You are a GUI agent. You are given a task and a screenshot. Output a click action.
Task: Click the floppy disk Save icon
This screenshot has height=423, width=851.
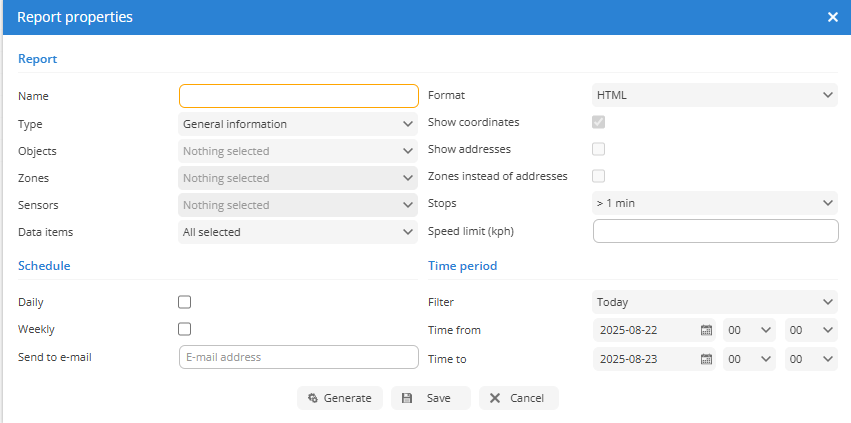[x=407, y=398]
